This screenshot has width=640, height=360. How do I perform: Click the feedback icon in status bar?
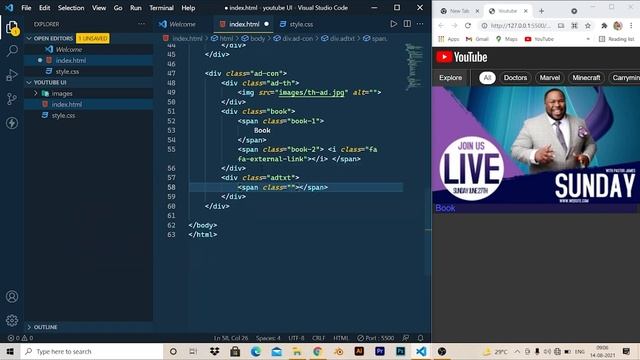pyautogui.click(x=406, y=338)
